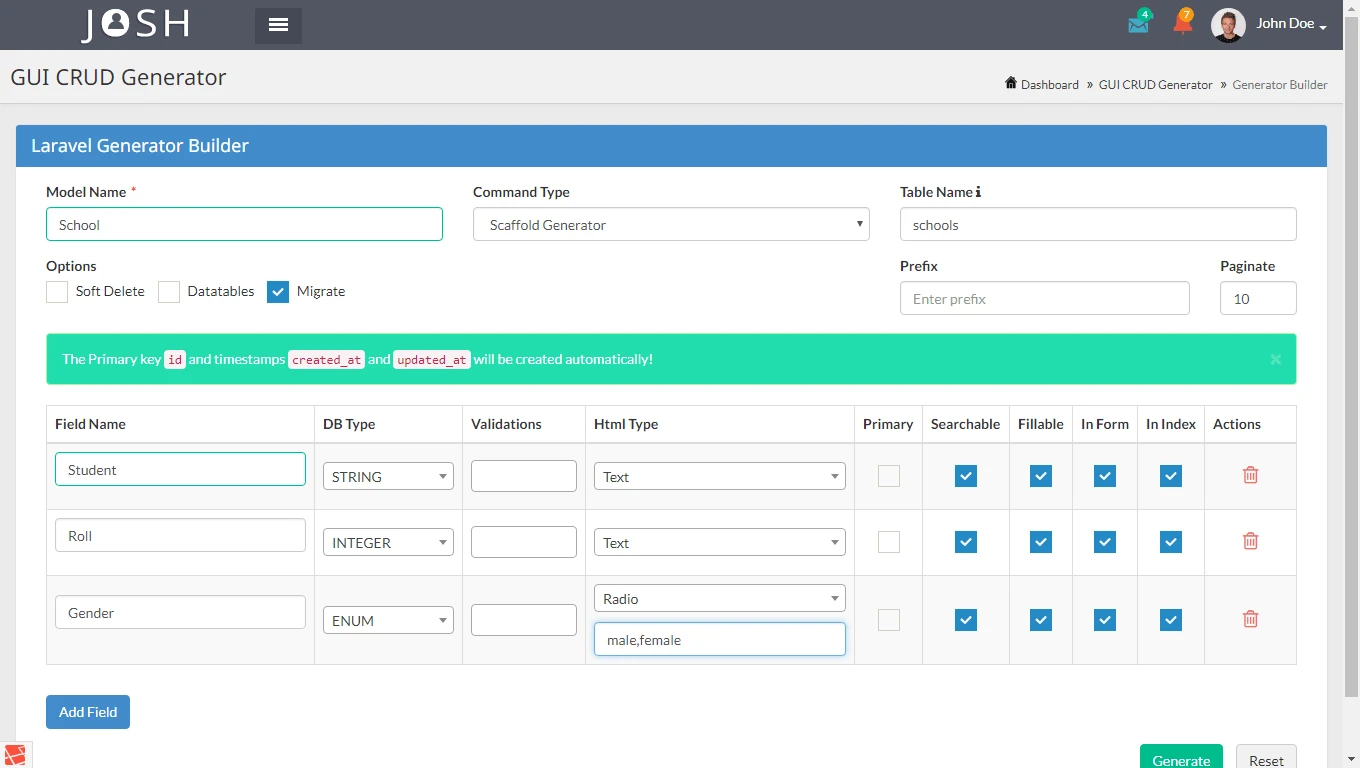Viewport: 1360px width, 768px height.
Task: View notifications via the bell icon
Action: pyautogui.click(x=1182, y=23)
